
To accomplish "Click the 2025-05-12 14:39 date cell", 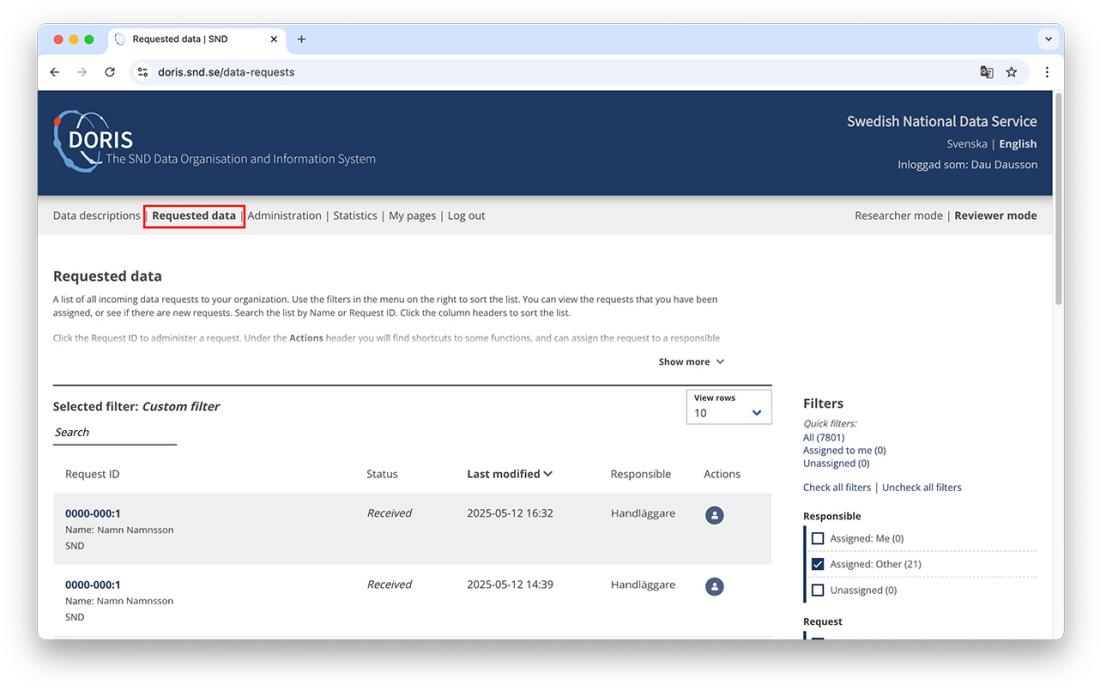I will point(510,585).
